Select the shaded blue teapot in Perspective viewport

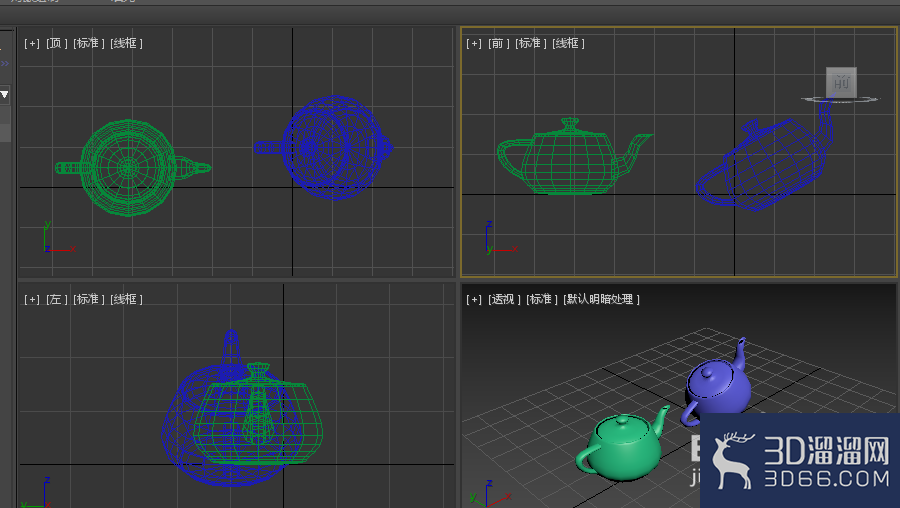pos(717,382)
